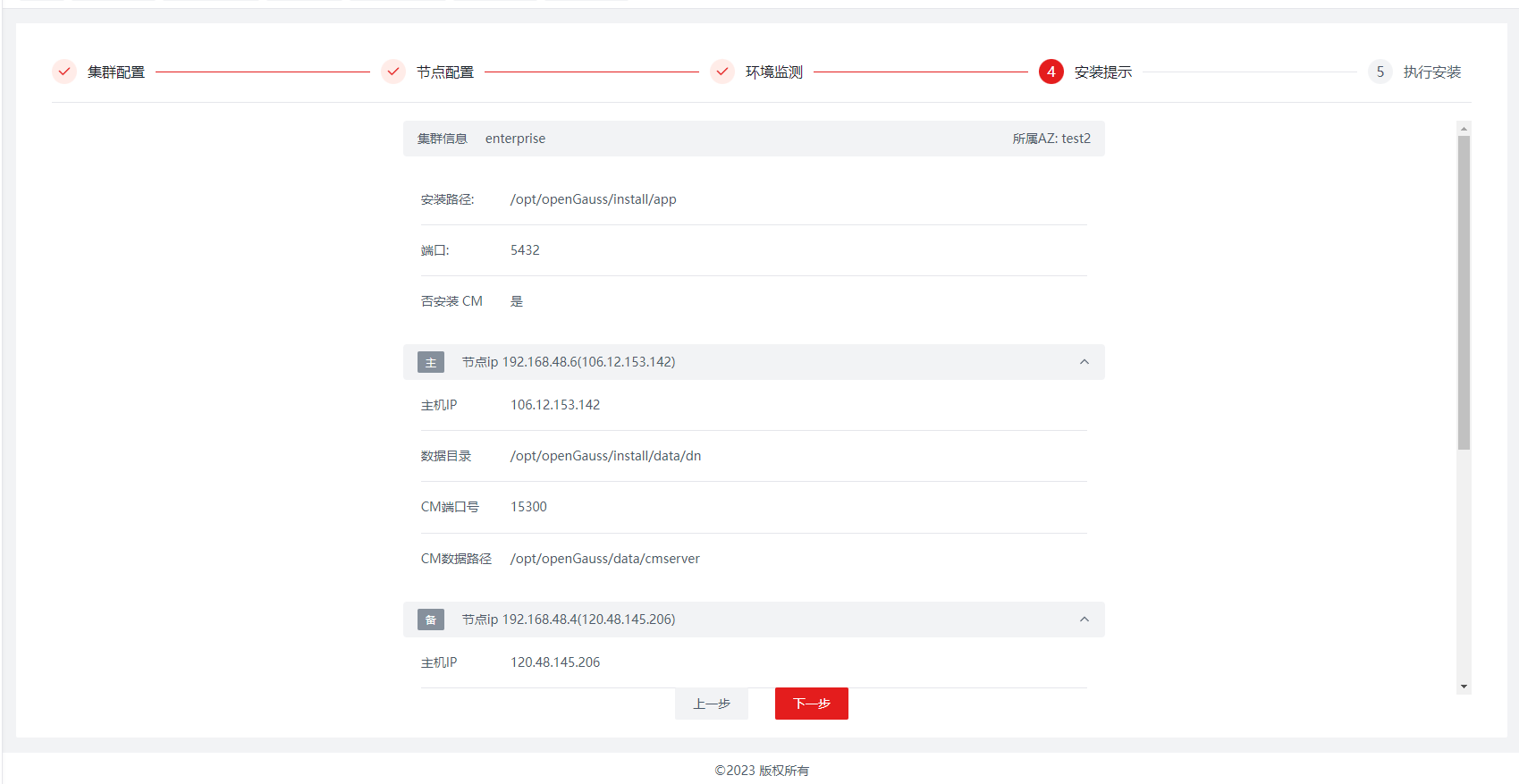Click the 环境监测 step checkmark icon

click(x=722, y=72)
